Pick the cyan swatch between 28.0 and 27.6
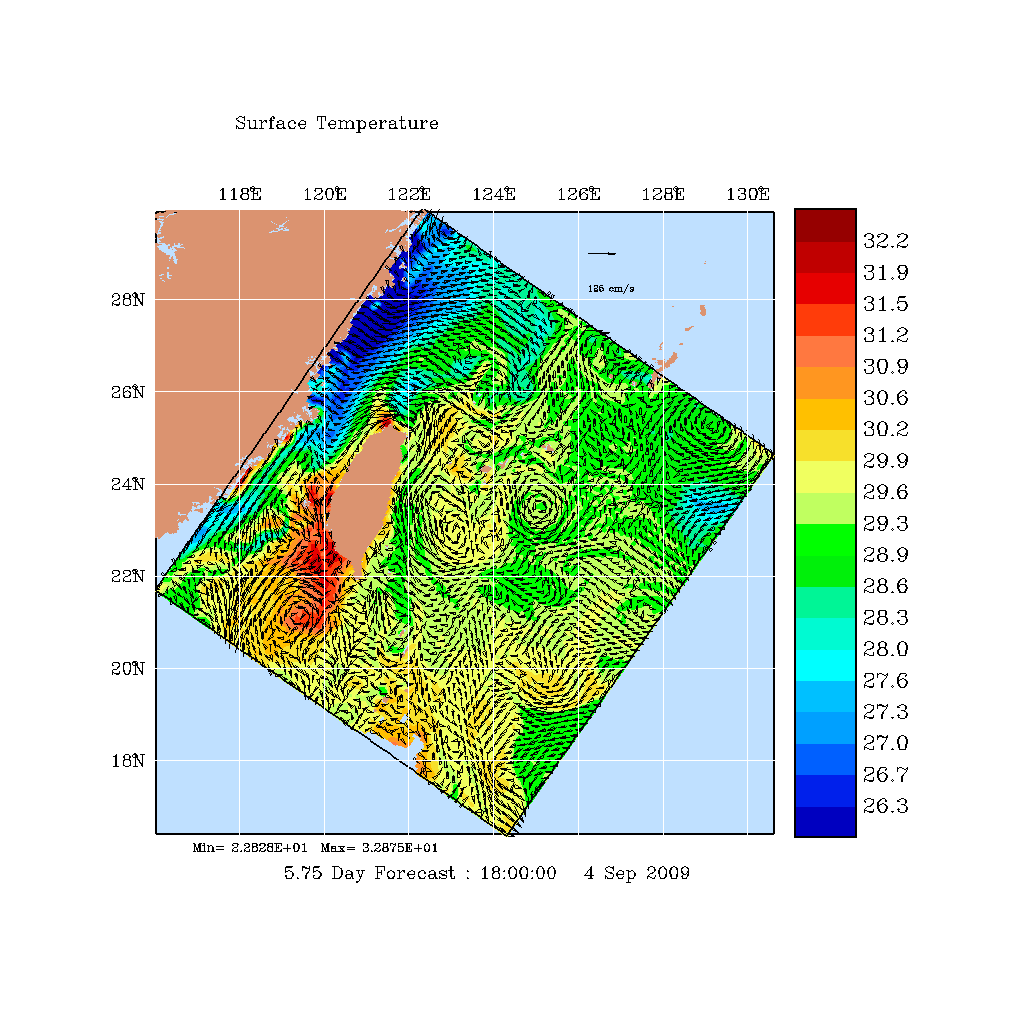 click(x=825, y=664)
